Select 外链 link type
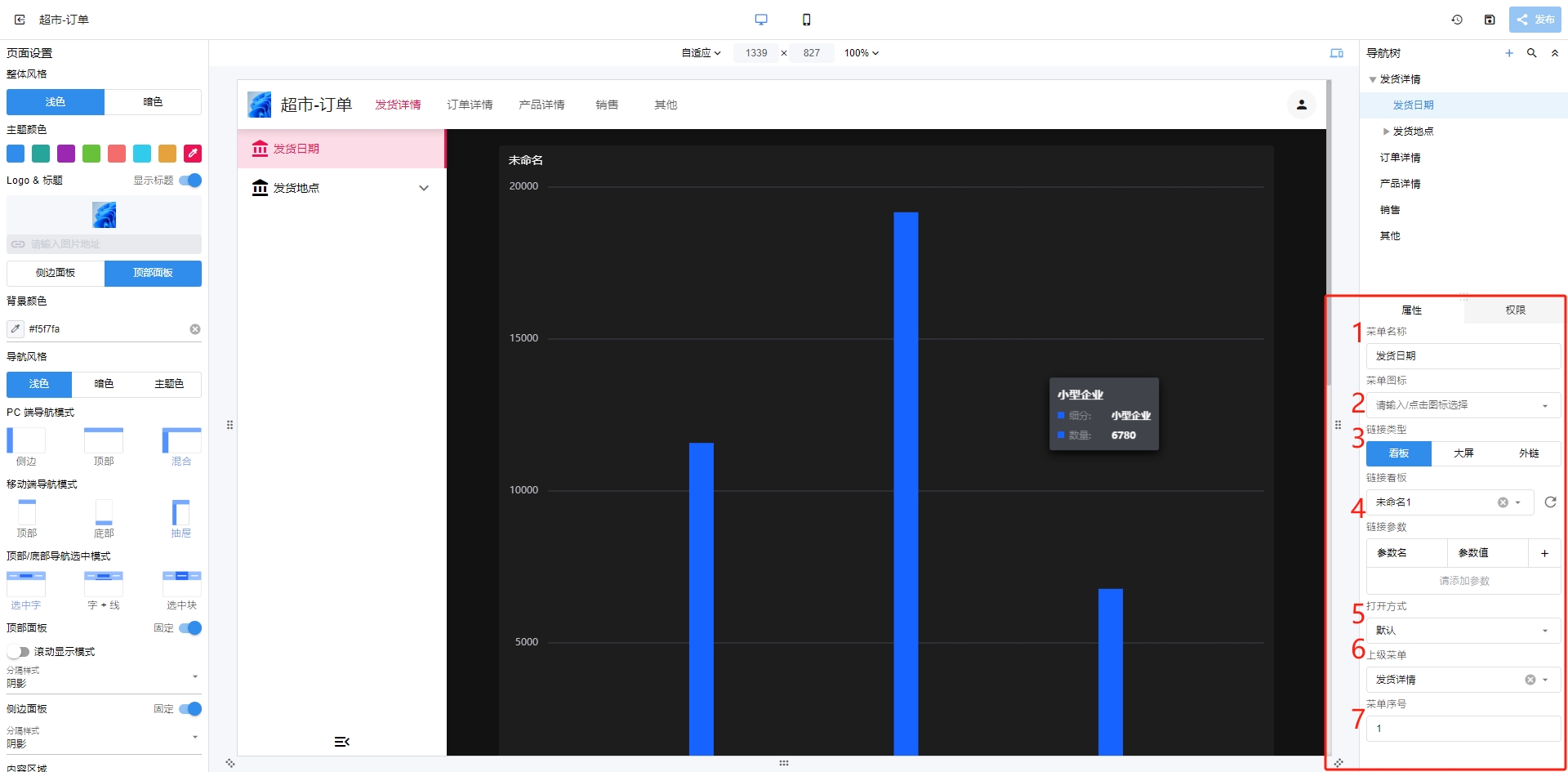 click(x=1529, y=453)
